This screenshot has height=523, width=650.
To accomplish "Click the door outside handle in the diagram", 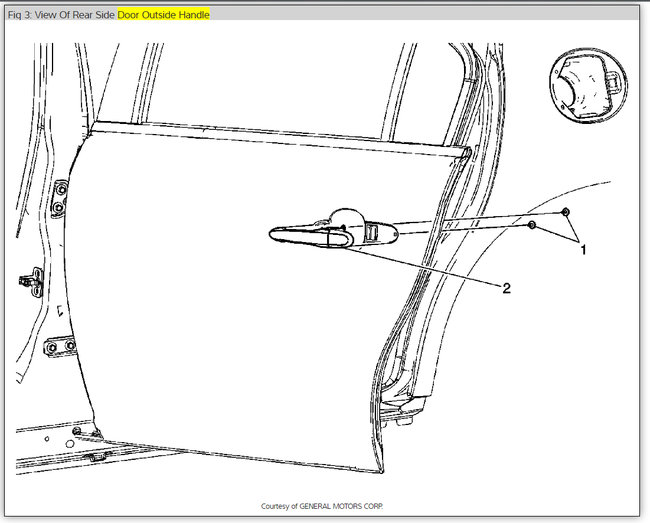I will [x=333, y=230].
